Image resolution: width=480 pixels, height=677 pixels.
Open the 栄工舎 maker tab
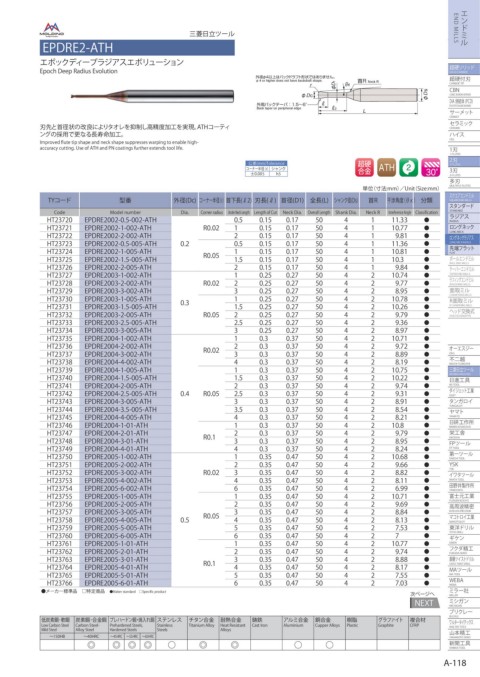(x=464, y=434)
